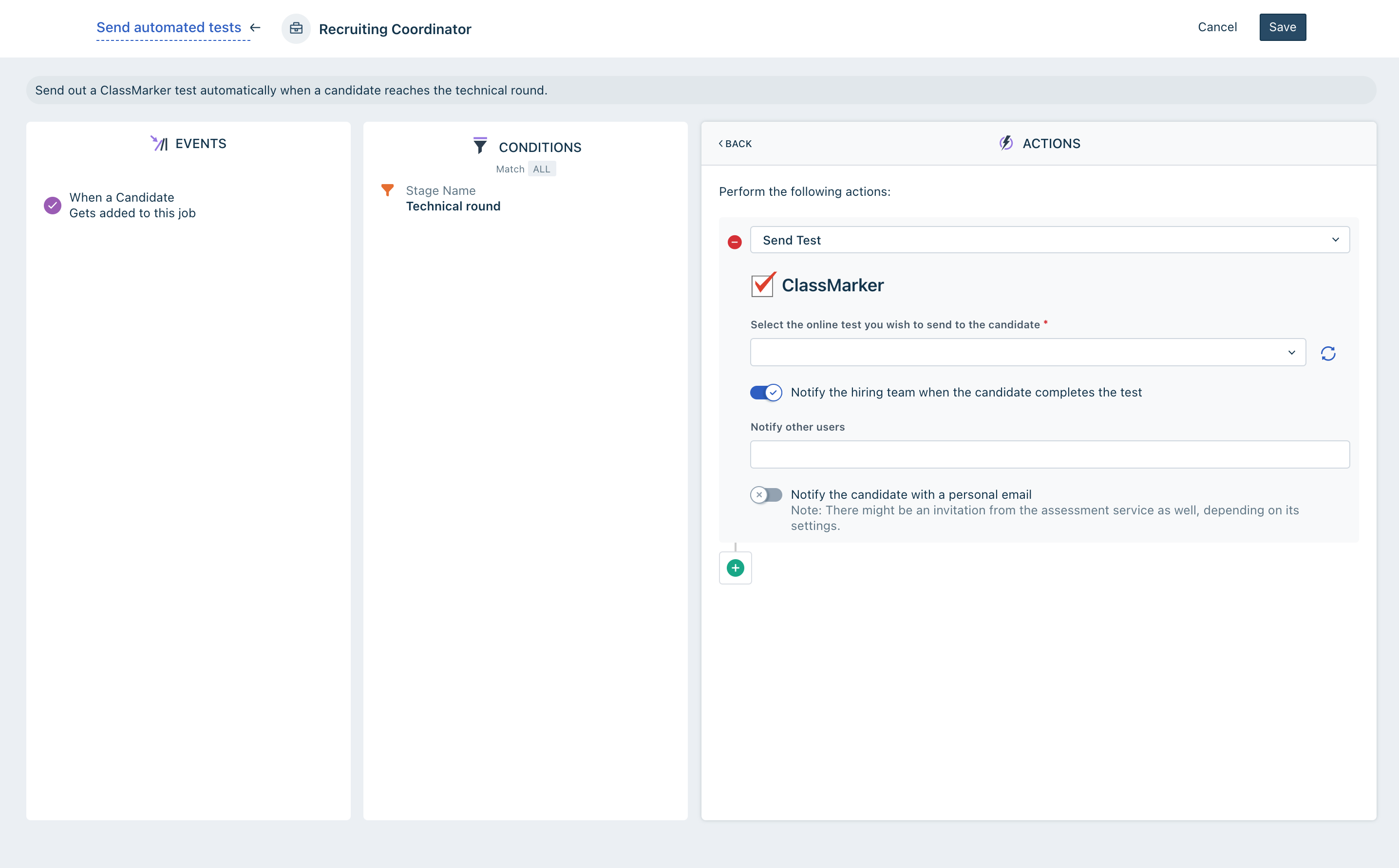
Task: Go back using the BACK link in Actions panel
Action: click(736, 143)
